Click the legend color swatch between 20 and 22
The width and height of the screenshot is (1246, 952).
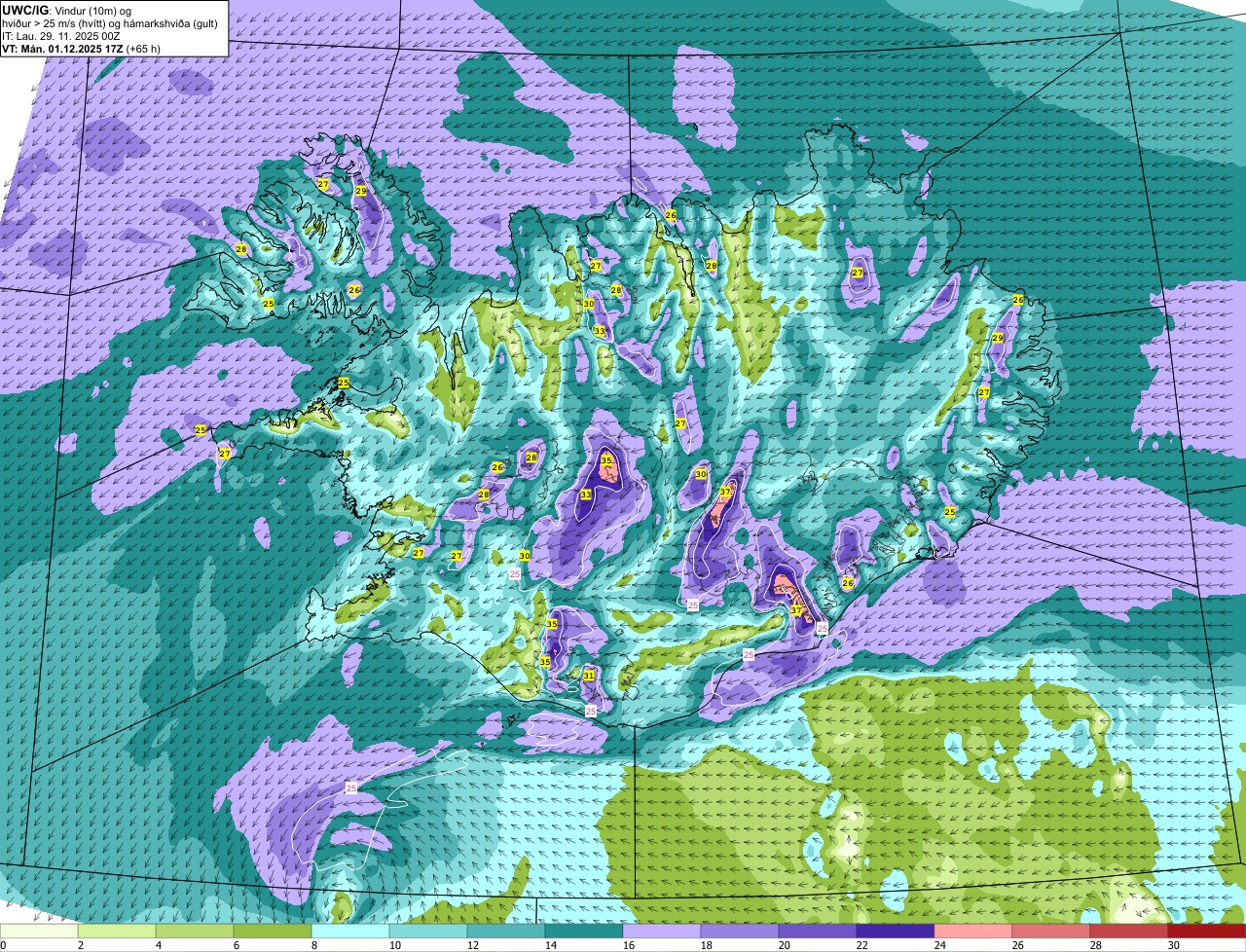pos(818,932)
